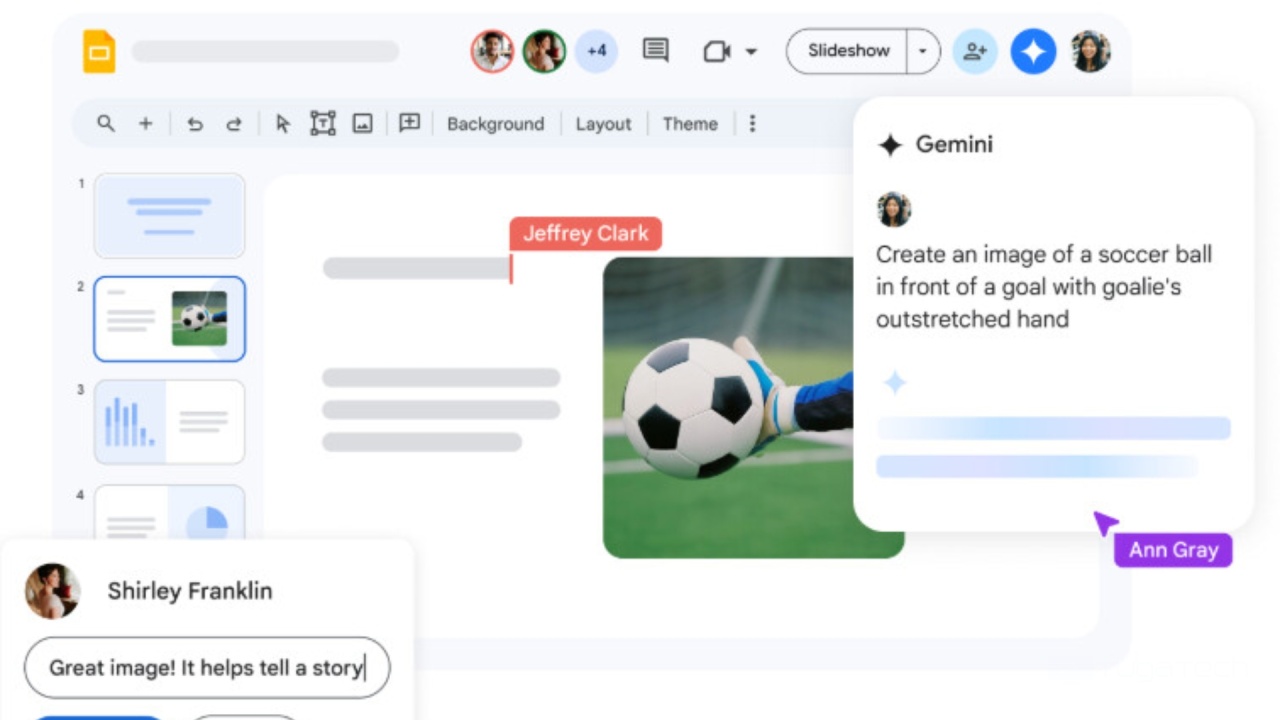This screenshot has height=720, width=1280.
Task: Click the presentation title placeholder bar
Action: [265, 51]
